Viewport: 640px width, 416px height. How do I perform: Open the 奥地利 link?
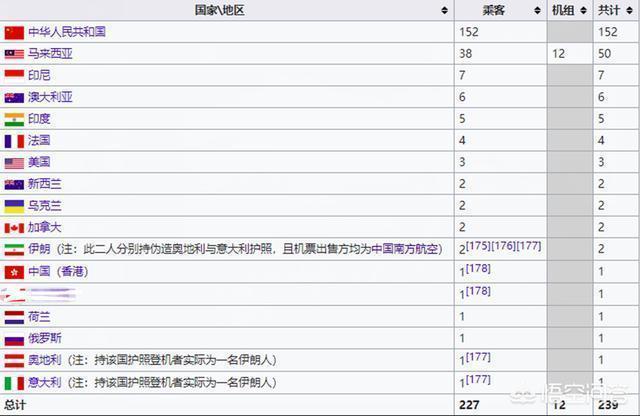(45, 360)
